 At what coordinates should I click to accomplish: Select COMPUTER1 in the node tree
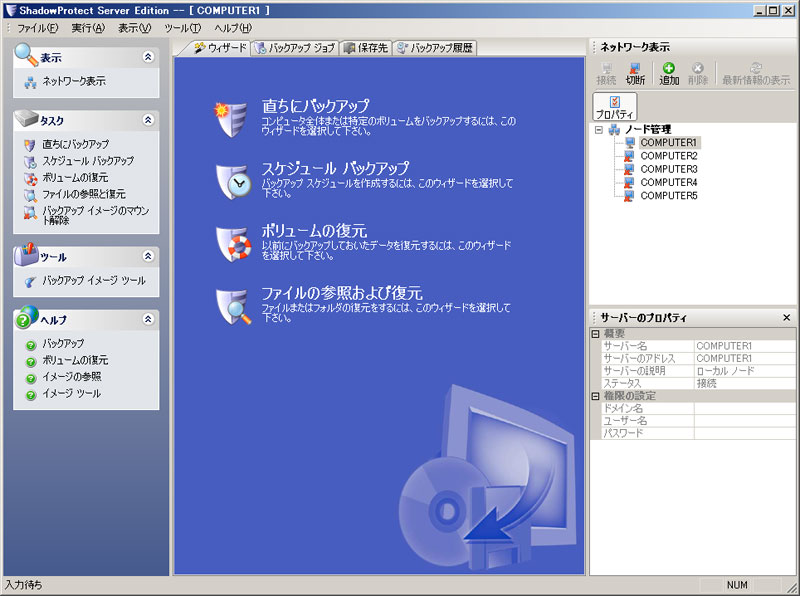pyautogui.click(x=668, y=142)
